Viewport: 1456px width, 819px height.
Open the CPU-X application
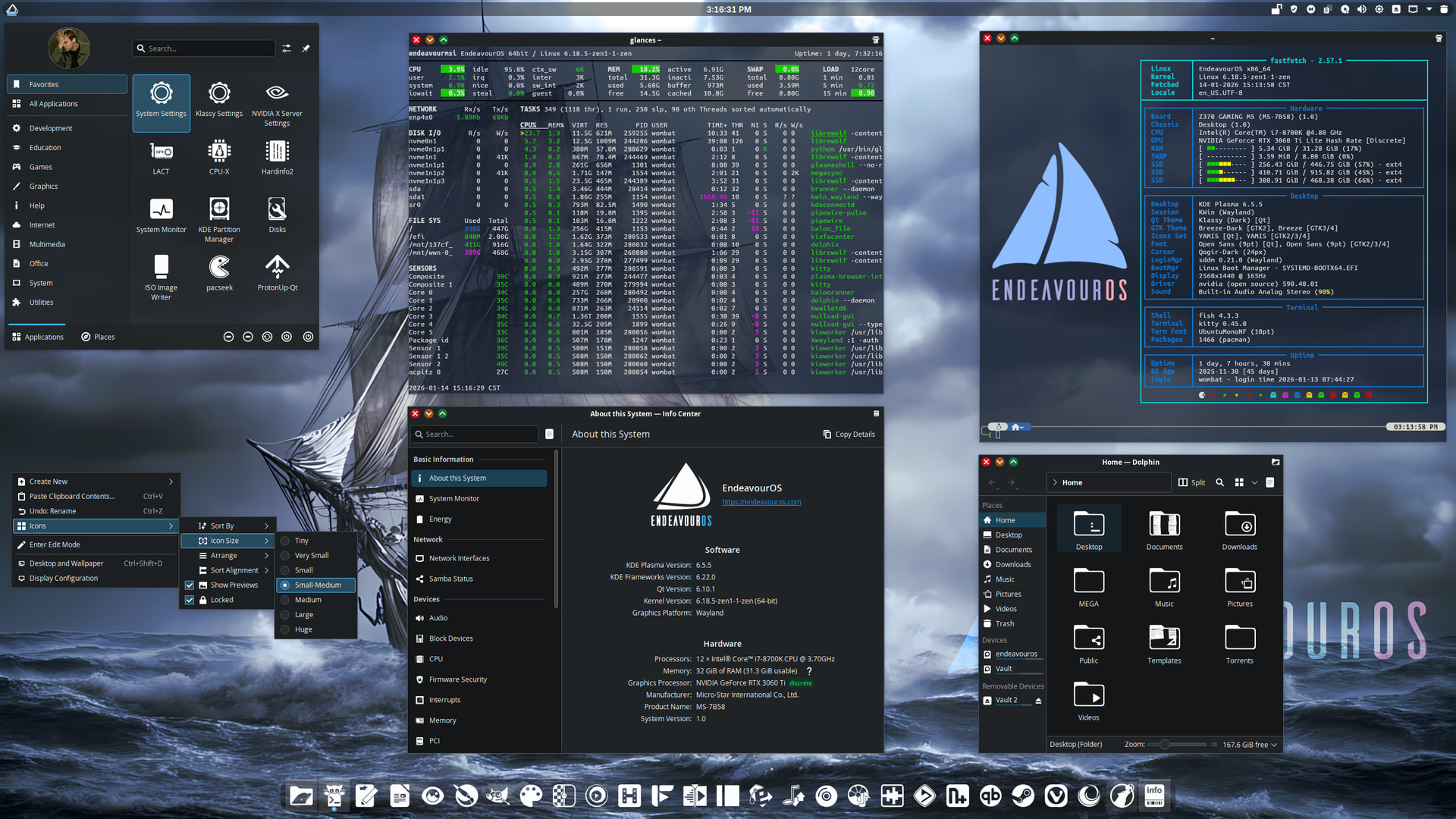pos(219,158)
